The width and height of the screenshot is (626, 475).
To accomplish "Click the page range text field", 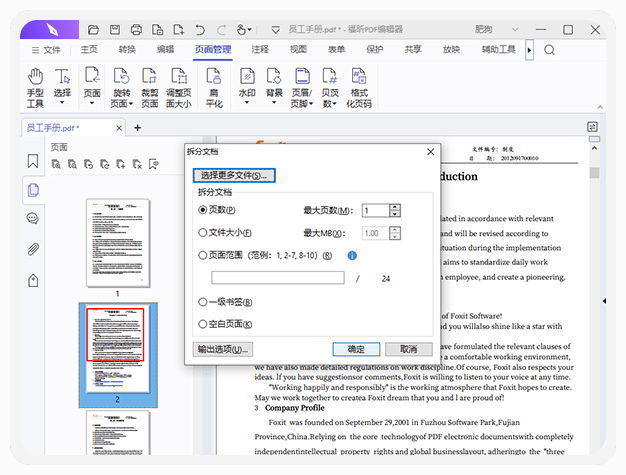I will click(x=278, y=278).
